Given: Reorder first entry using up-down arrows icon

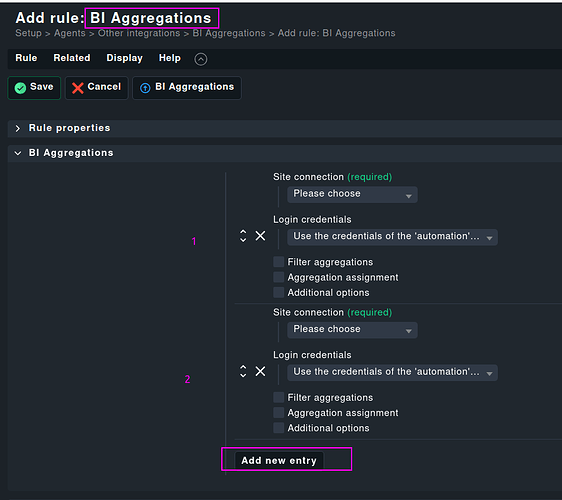Looking at the screenshot, I should tap(243, 236).
